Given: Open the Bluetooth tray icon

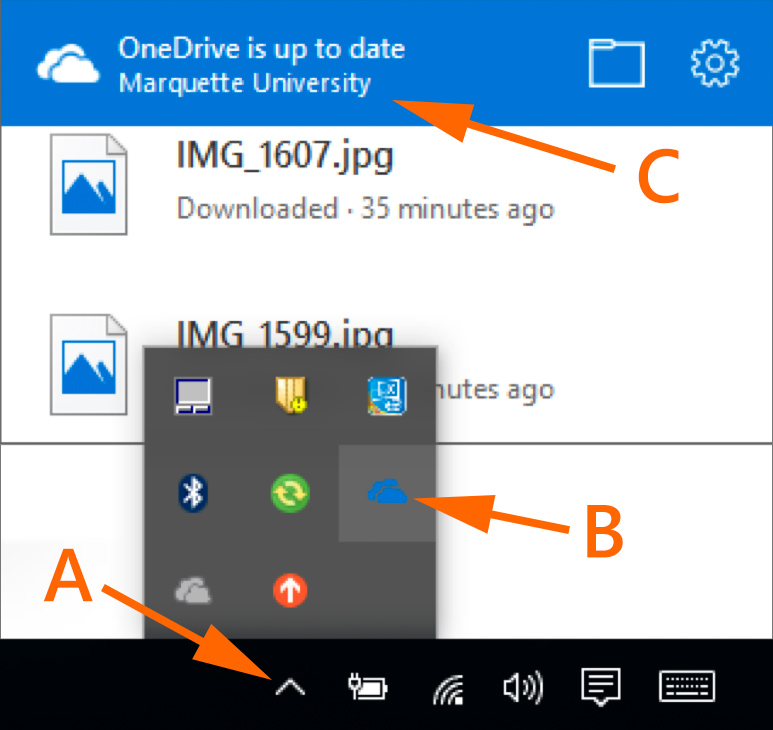Looking at the screenshot, I should [192, 492].
